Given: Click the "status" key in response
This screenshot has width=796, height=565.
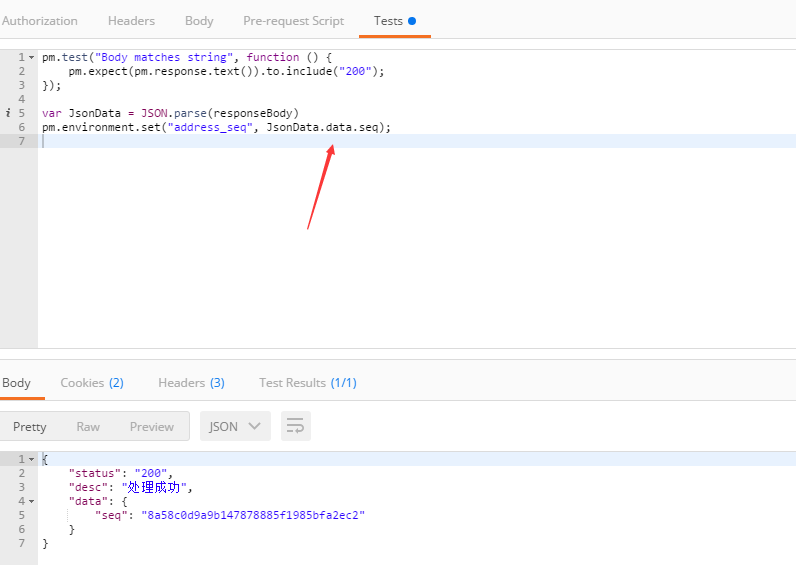Looking at the screenshot, I should click(95, 474).
